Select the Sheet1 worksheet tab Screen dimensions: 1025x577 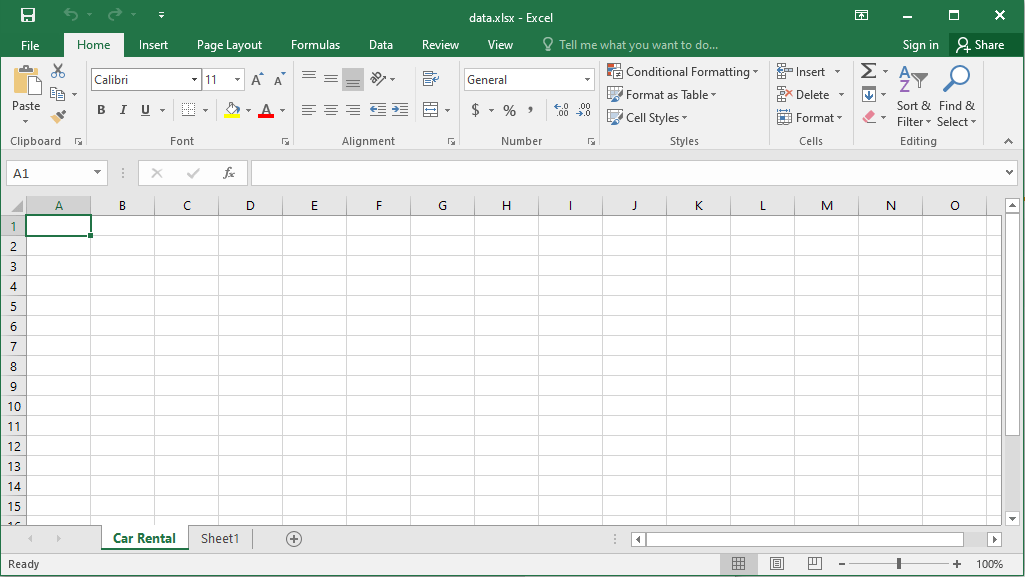click(220, 538)
